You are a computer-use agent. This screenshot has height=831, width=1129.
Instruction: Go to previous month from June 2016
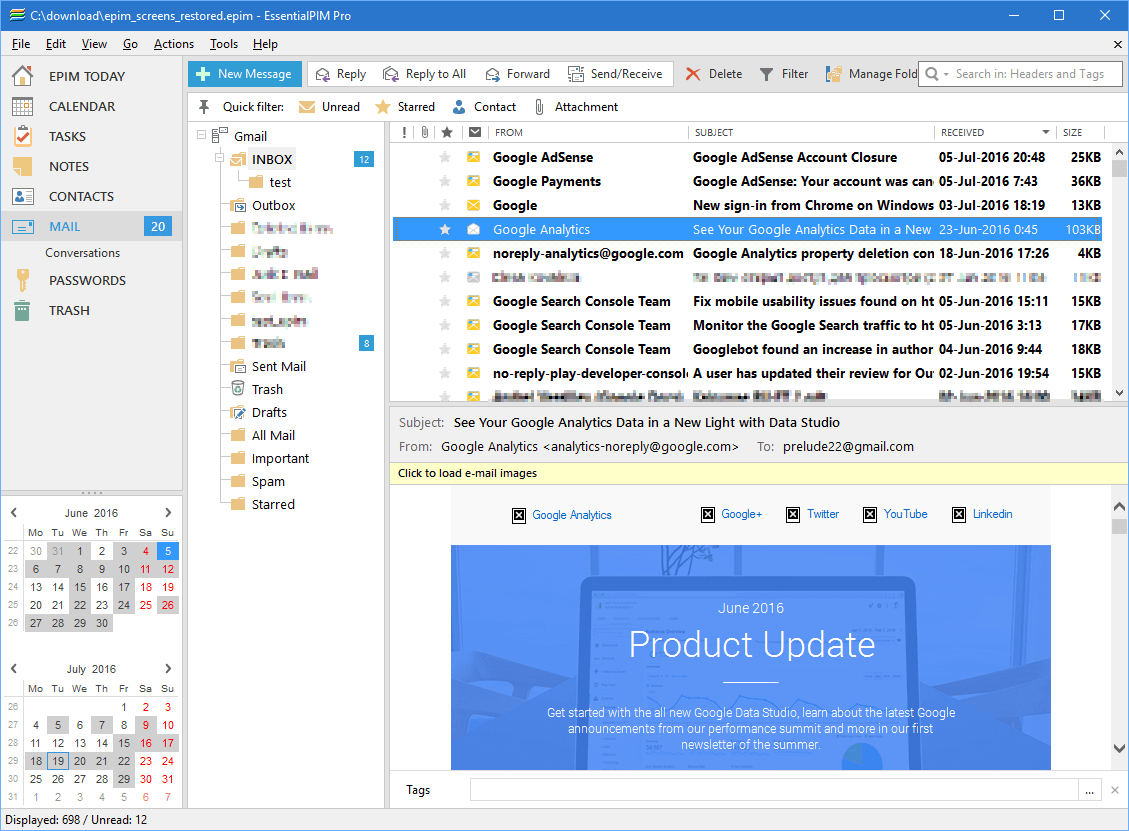14,513
